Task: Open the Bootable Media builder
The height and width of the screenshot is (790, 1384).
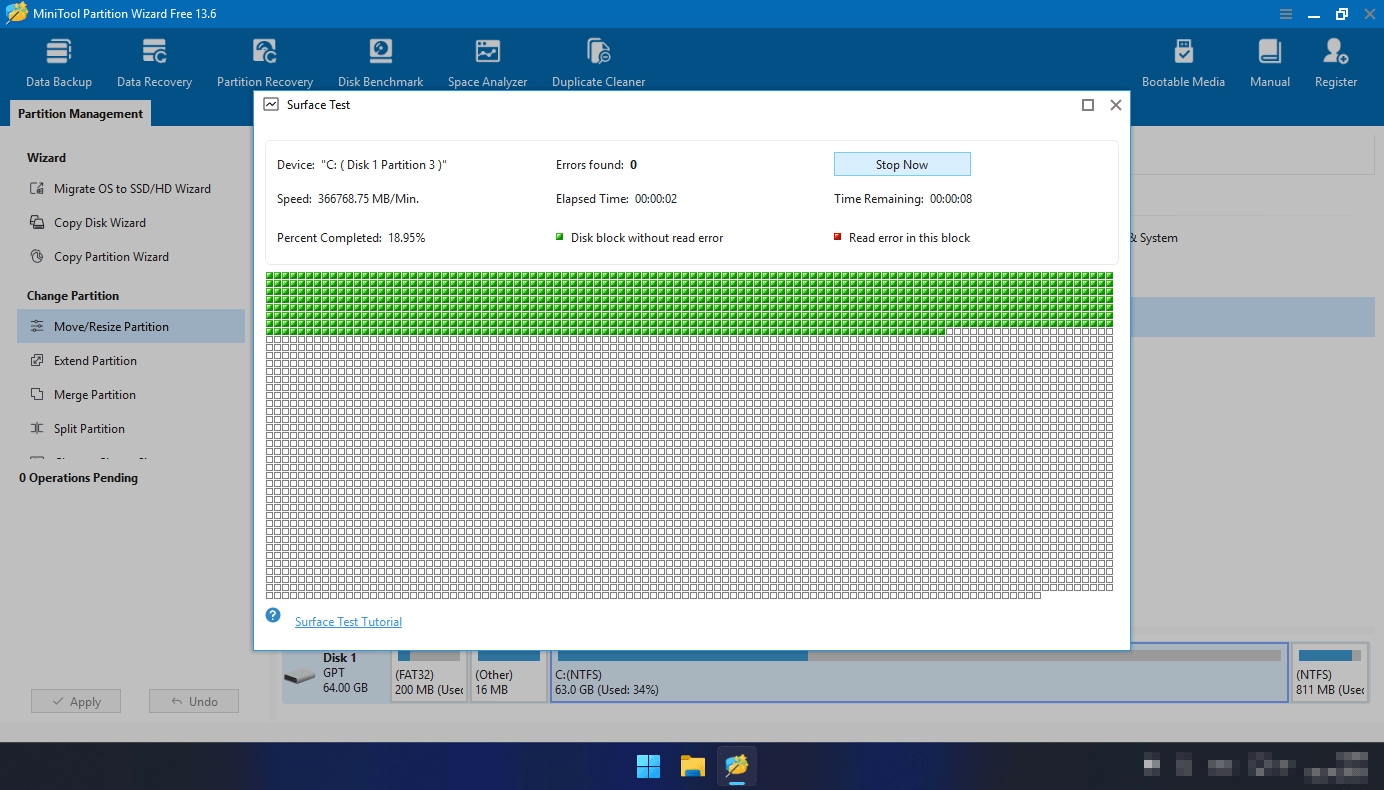Action: (1183, 63)
